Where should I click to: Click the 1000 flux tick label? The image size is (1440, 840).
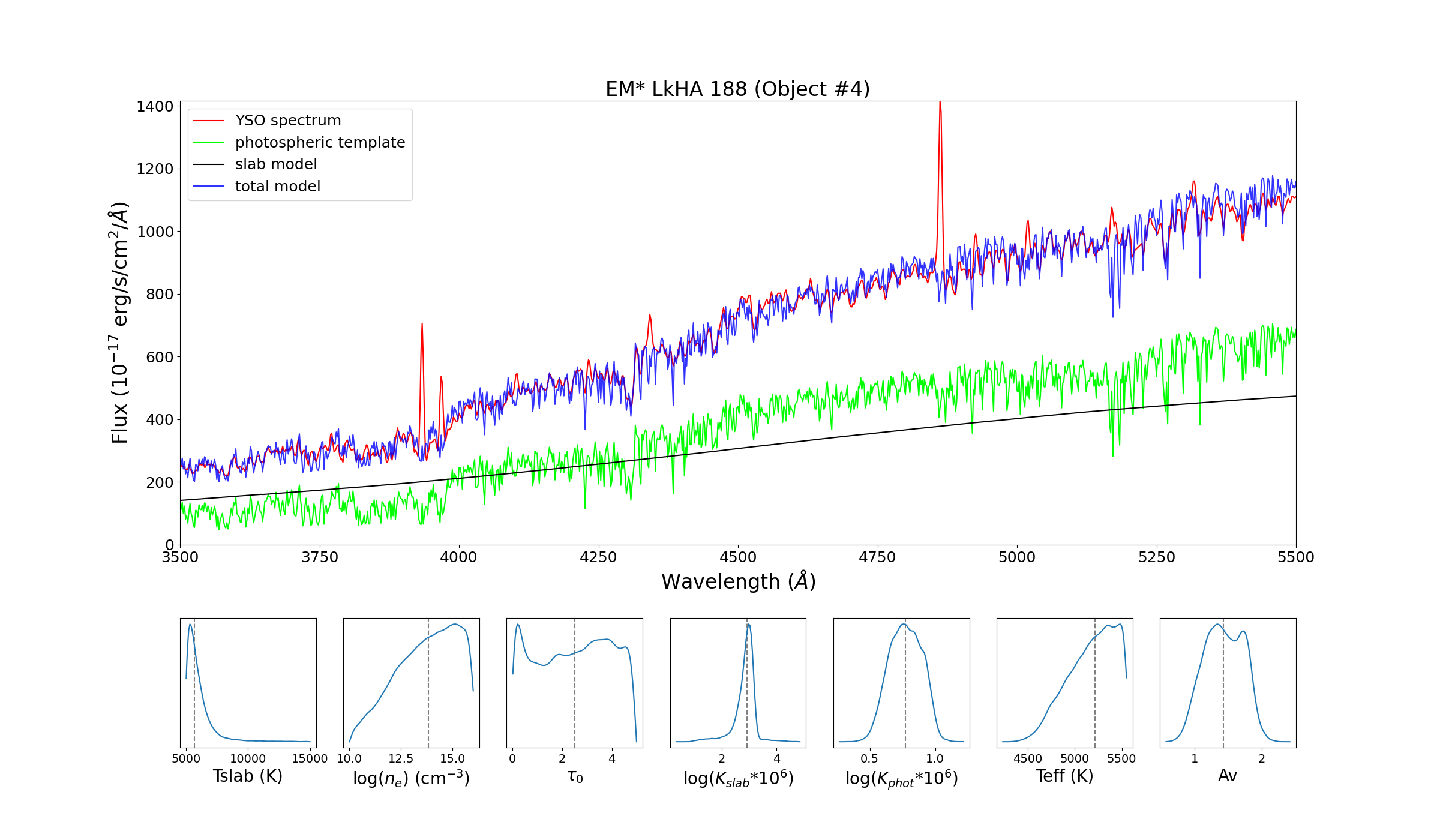(x=155, y=232)
